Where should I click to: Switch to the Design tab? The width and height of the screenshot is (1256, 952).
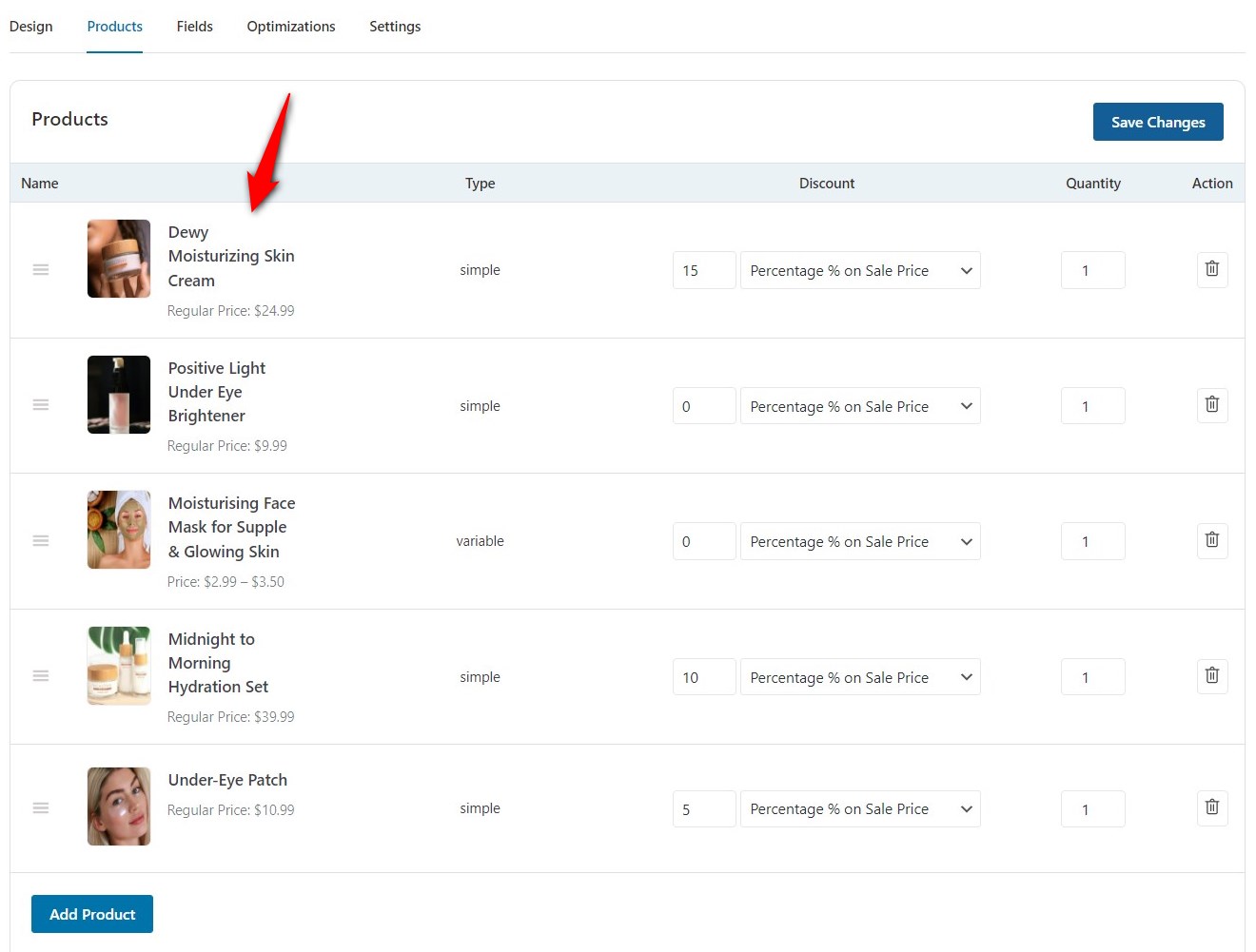pos(31,26)
